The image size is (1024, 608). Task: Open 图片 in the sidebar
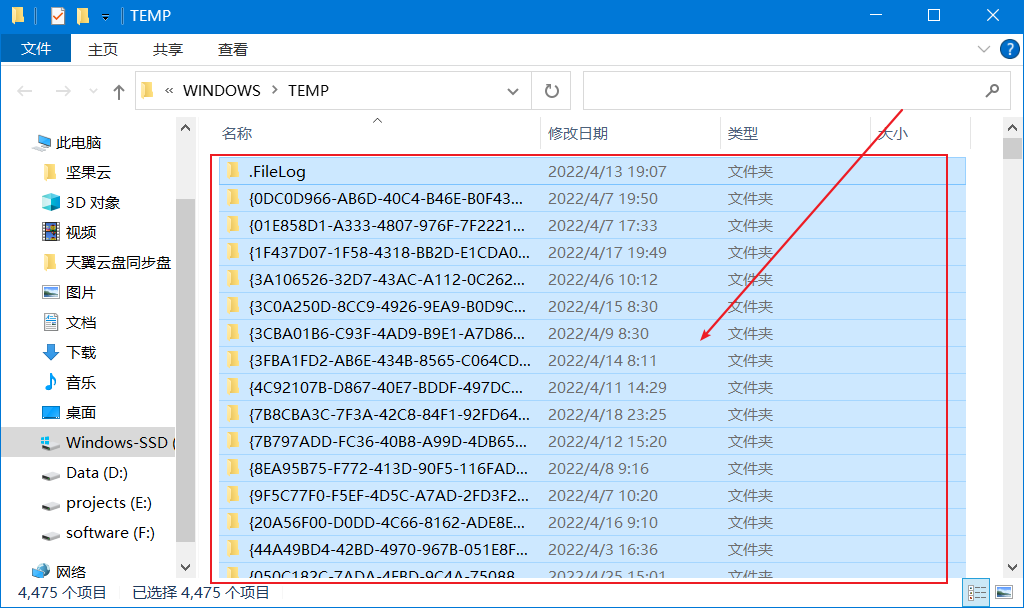pyautogui.click(x=81, y=293)
